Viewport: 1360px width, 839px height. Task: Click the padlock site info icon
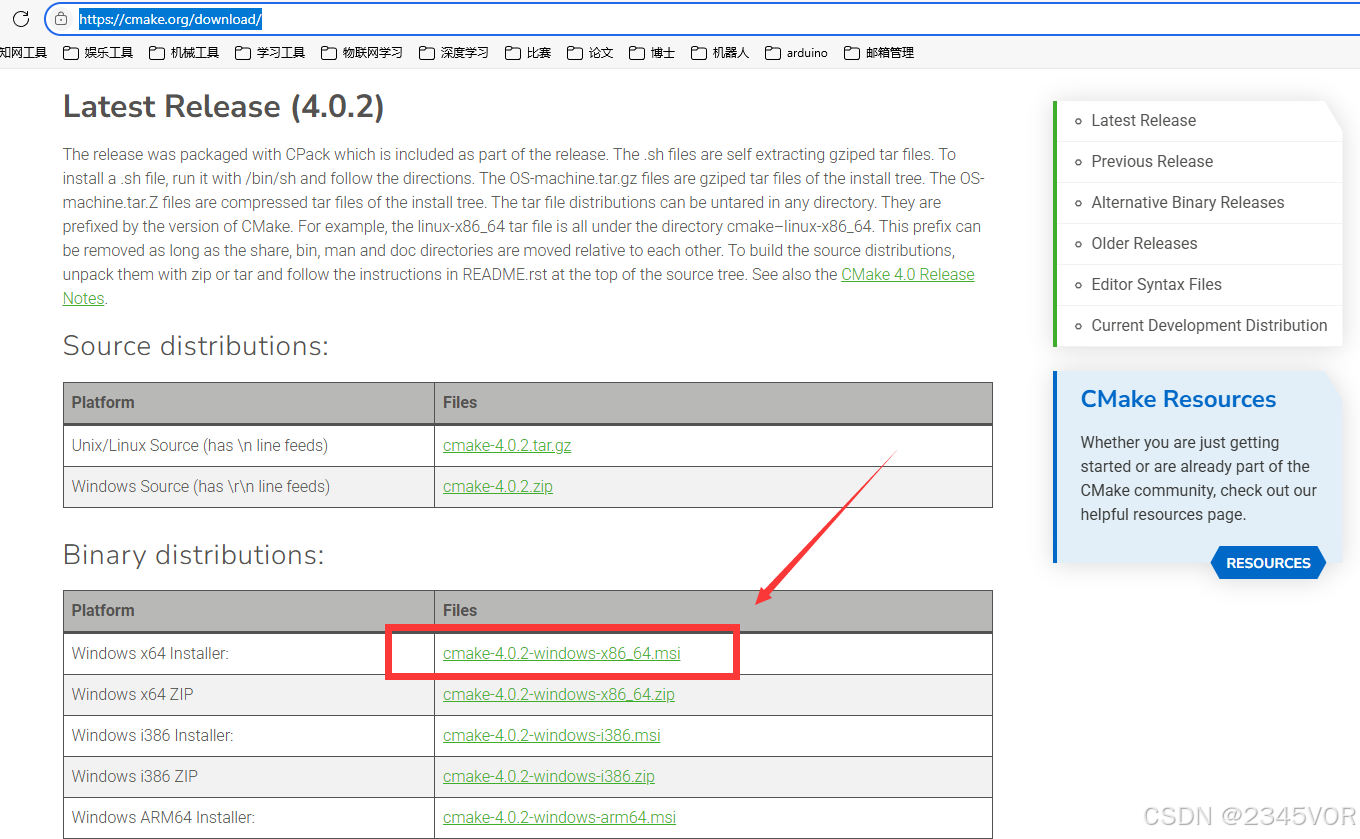[61, 19]
